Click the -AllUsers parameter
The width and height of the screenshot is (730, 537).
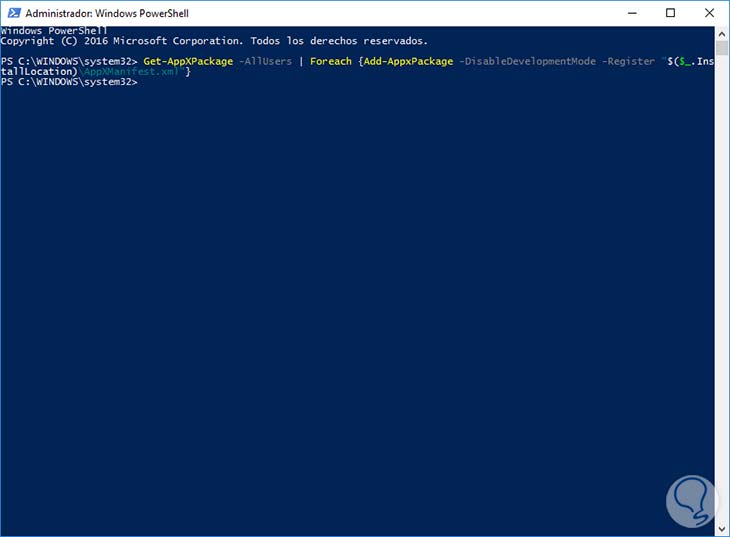tap(265, 61)
